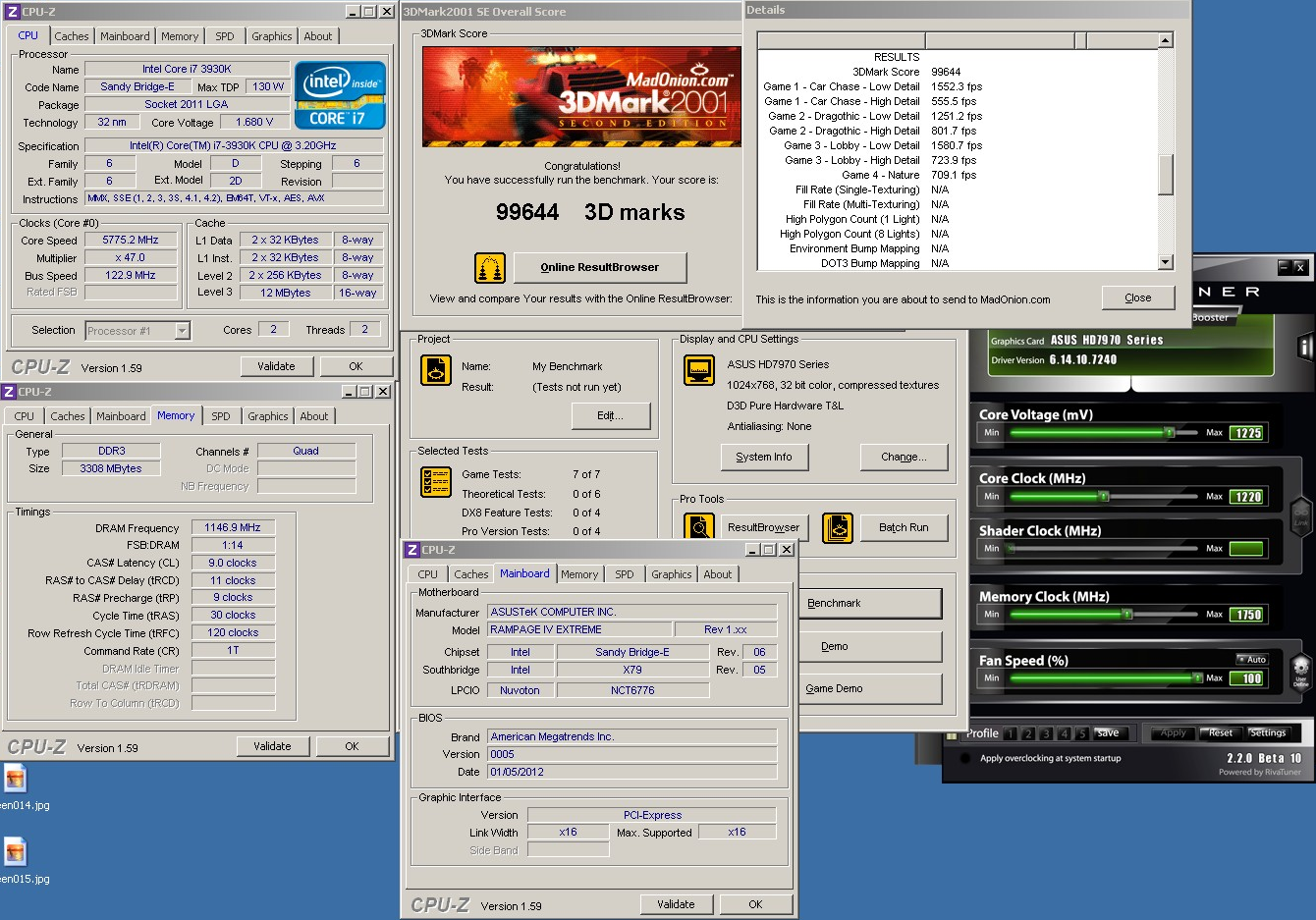Click Edit in the Project section
The width and height of the screenshot is (1316, 920).
(611, 415)
